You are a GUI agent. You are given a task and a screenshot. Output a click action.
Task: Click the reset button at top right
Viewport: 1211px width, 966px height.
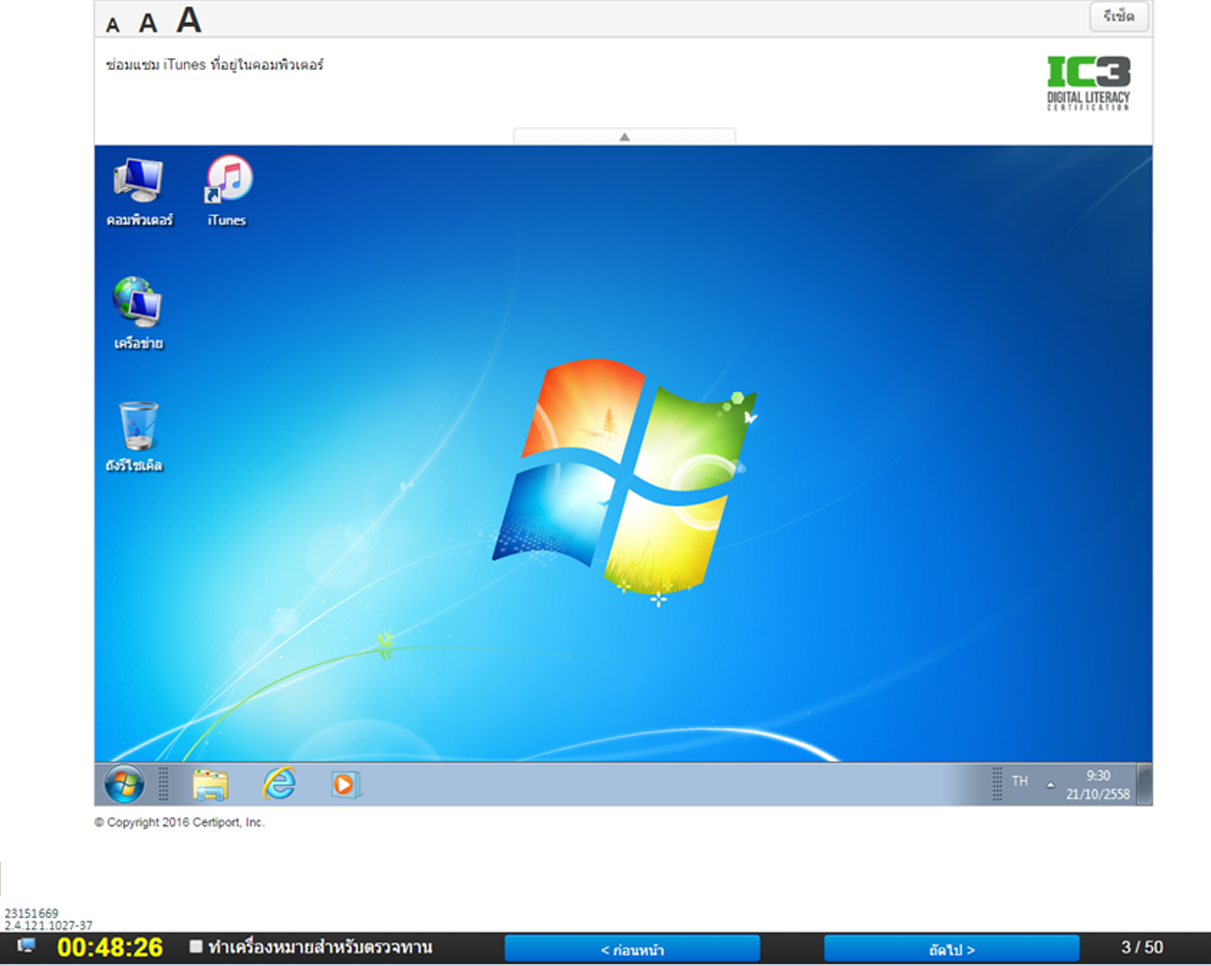(x=1119, y=17)
